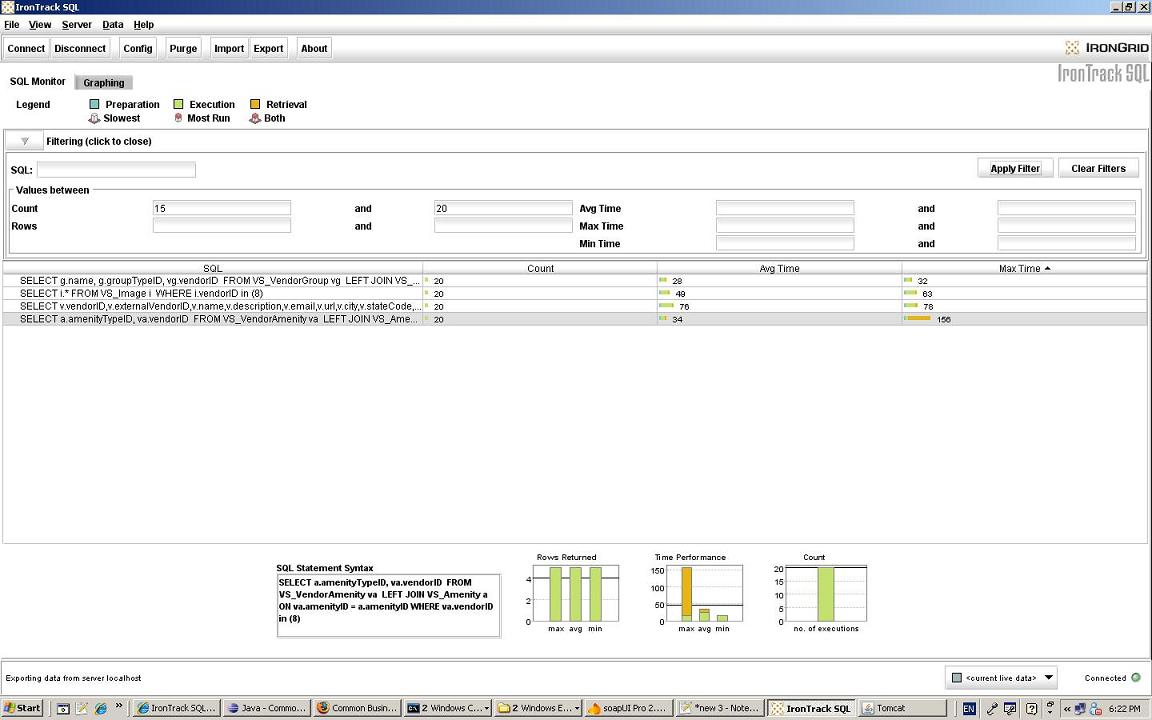
Task: Click the Purge toolbar button
Action: click(x=183, y=48)
